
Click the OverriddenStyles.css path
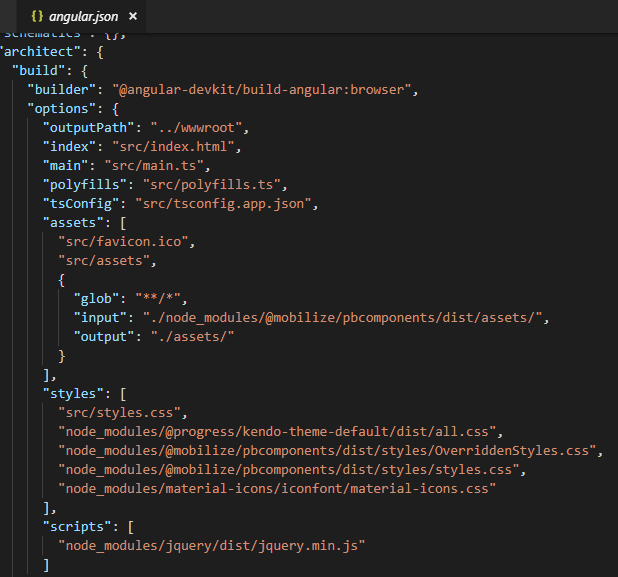tap(327, 450)
